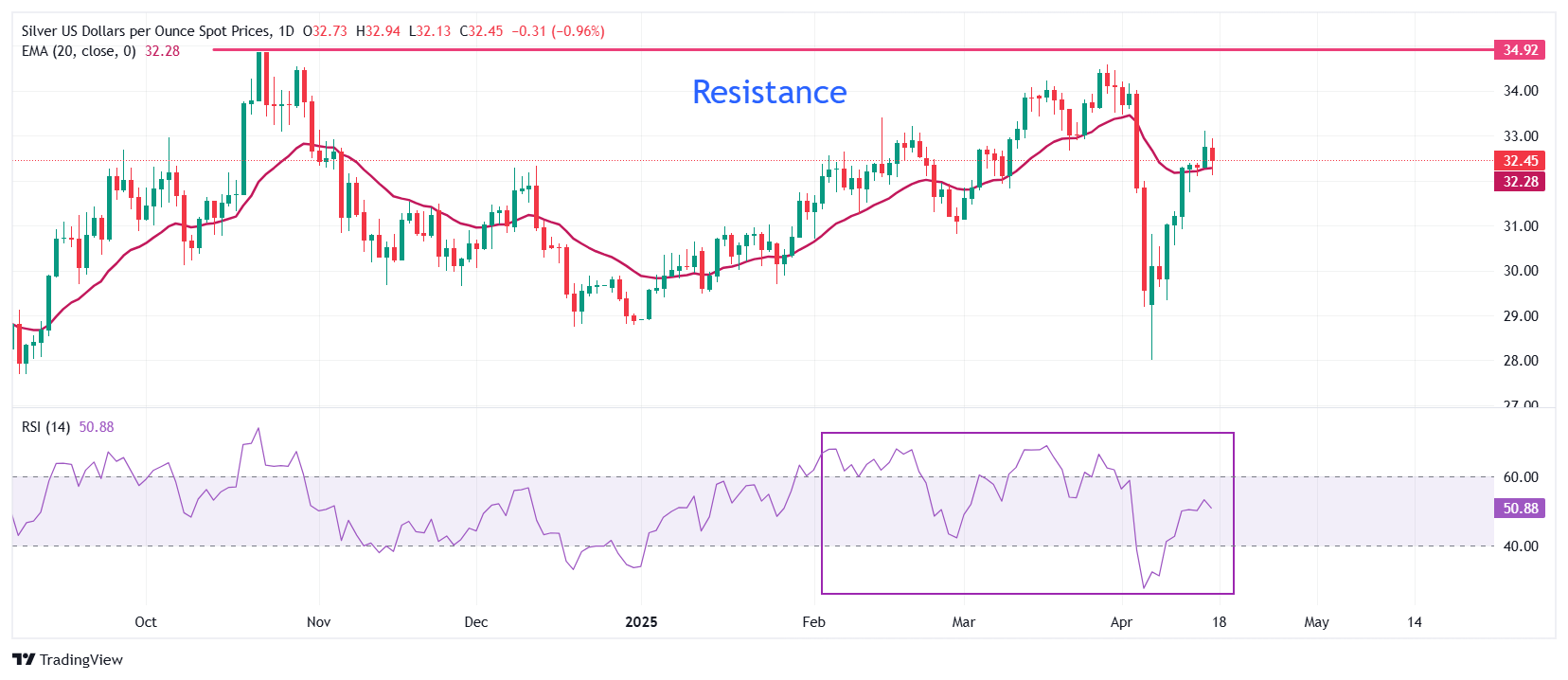The width and height of the screenshot is (1568, 680).
Task: Select the blue Resistance text annotation
Action: click(769, 92)
